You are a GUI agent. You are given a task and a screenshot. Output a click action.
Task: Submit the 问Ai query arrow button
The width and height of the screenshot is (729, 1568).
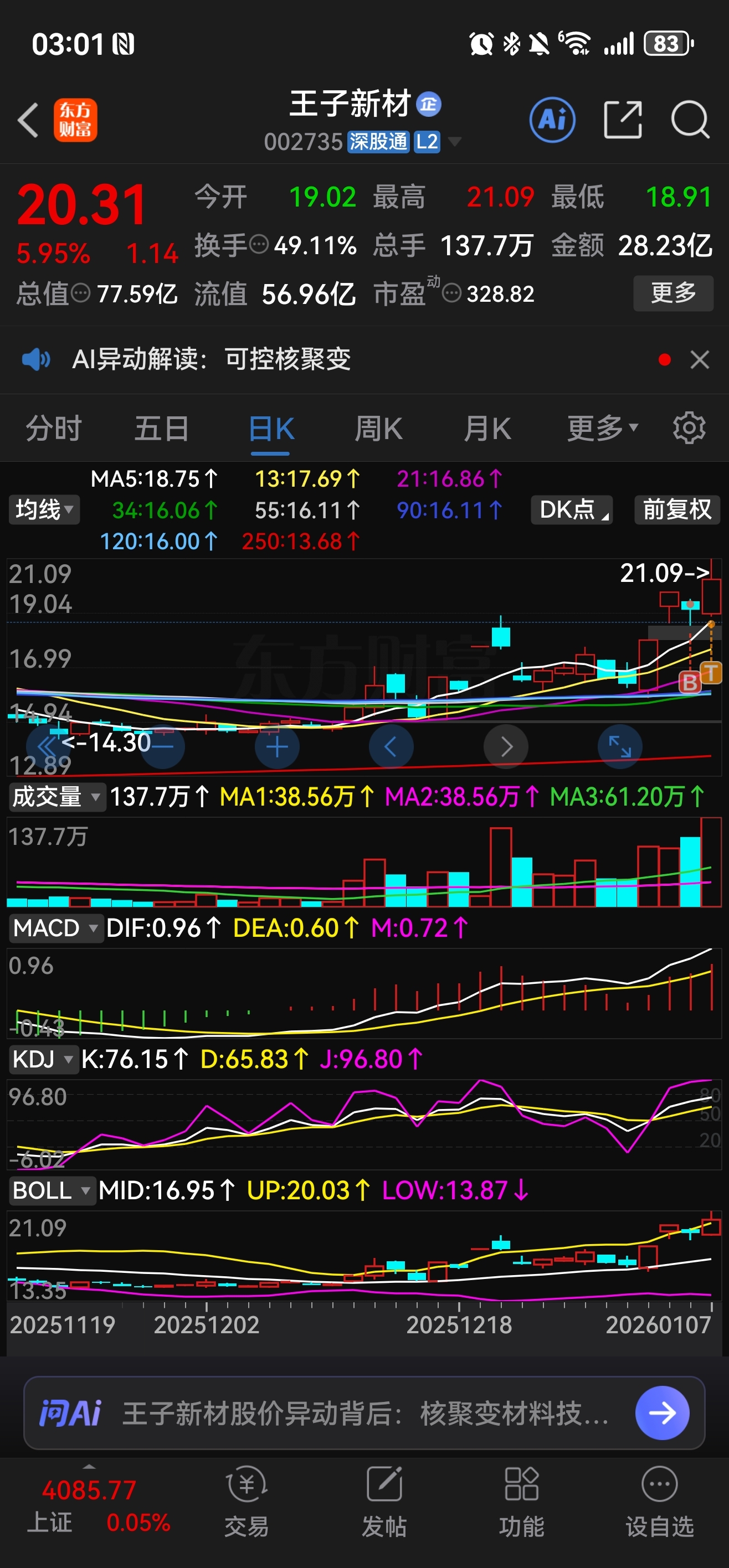pos(662,1413)
